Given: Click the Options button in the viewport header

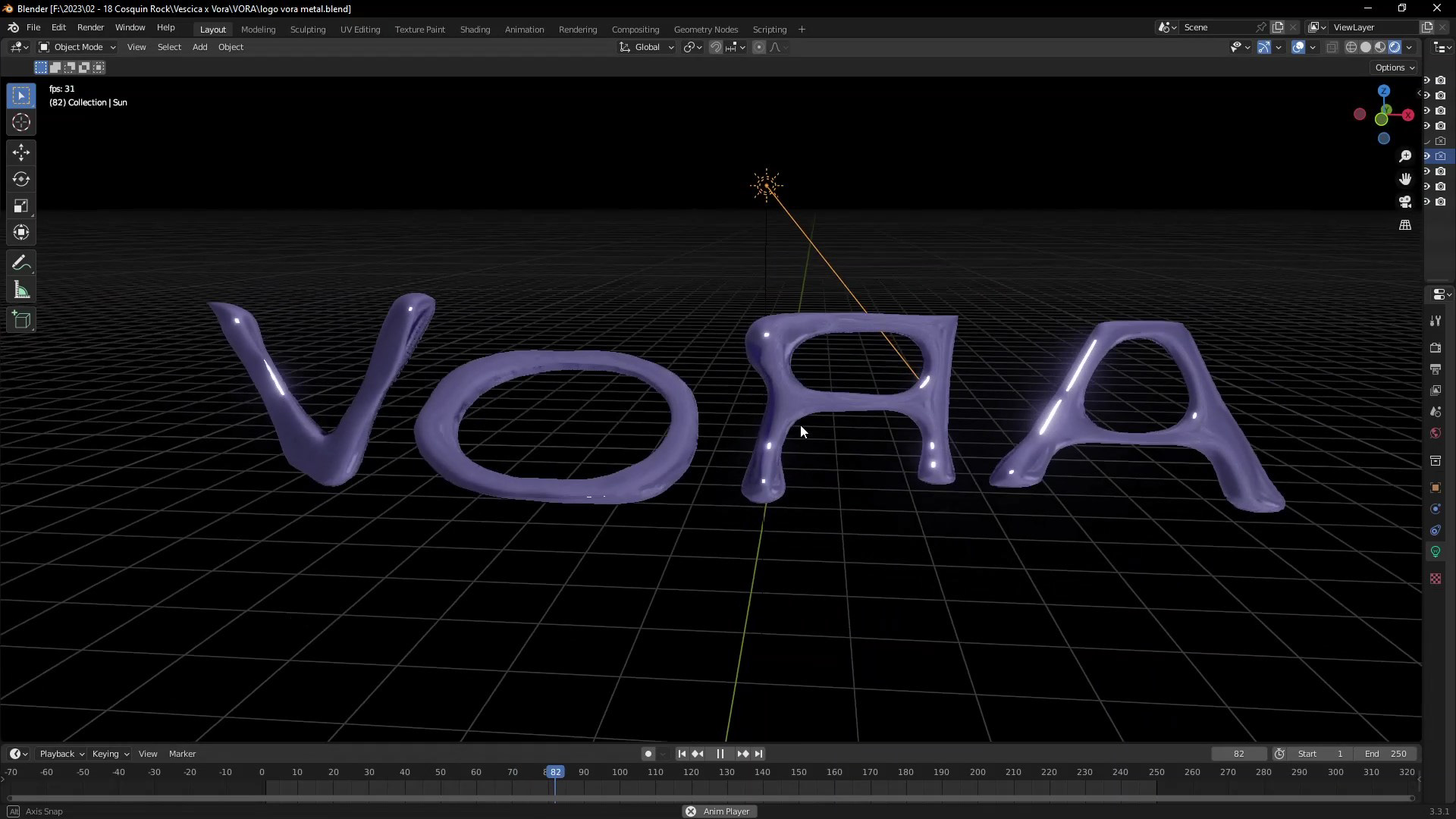Looking at the screenshot, I should coord(1394,67).
